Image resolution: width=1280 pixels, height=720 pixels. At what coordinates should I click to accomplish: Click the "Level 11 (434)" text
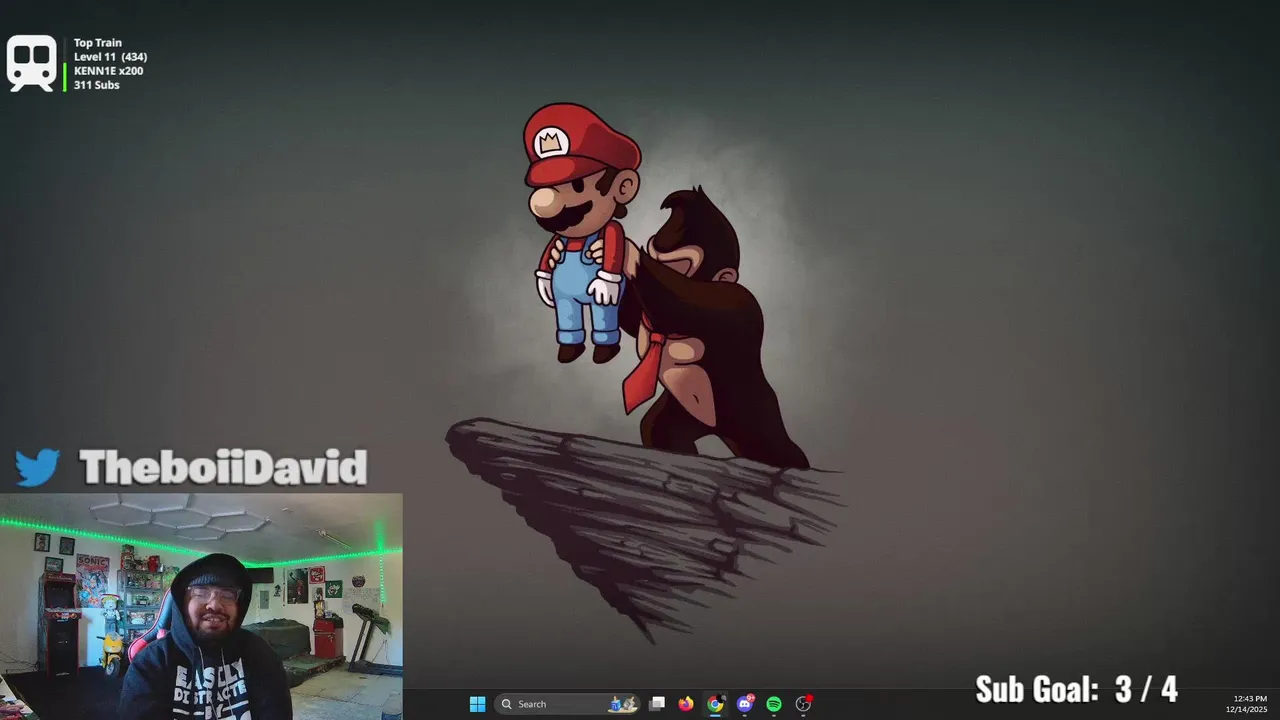click(x=110, y=57)
